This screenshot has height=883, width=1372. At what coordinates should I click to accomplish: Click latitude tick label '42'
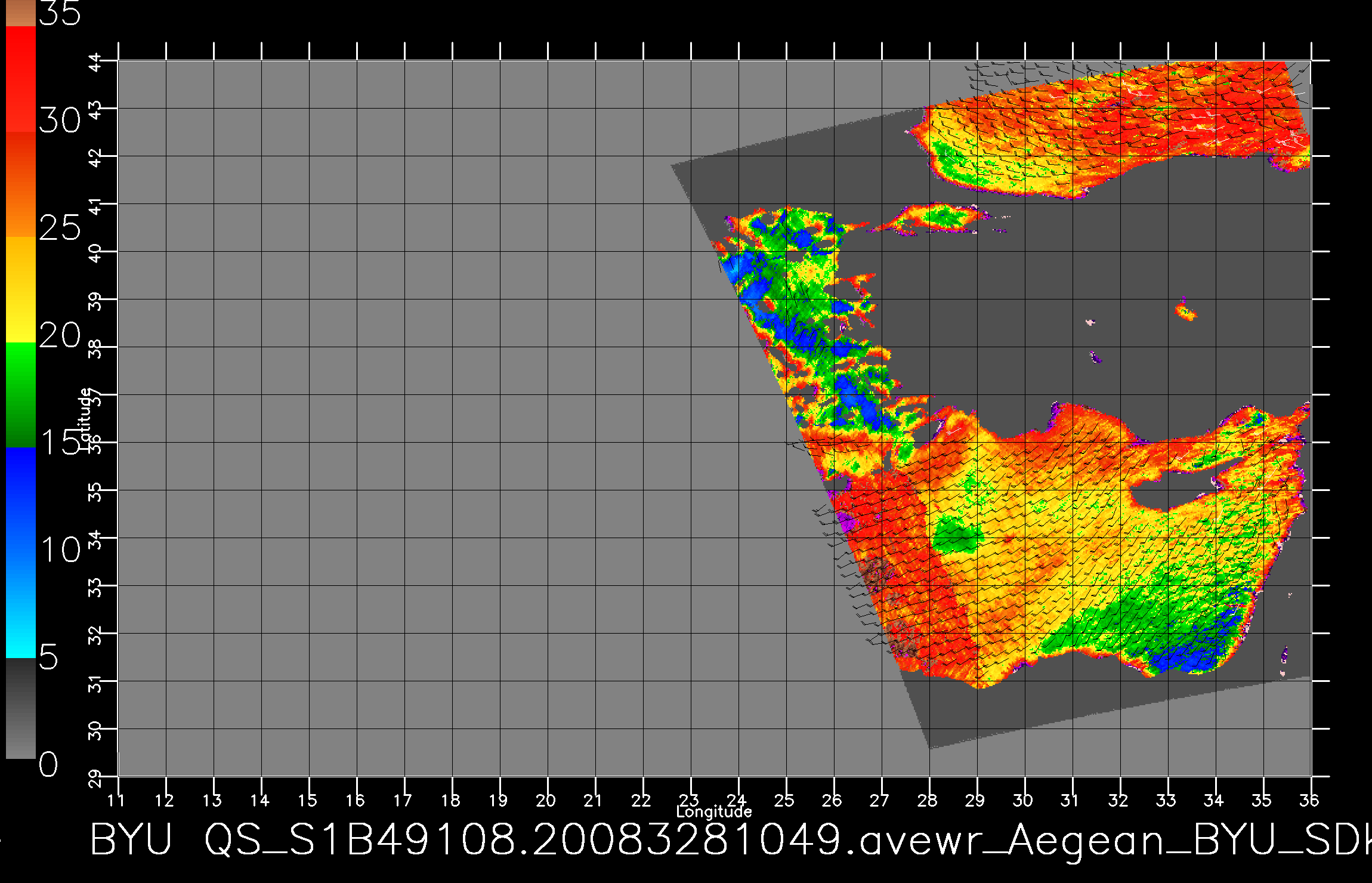[95, 158]
